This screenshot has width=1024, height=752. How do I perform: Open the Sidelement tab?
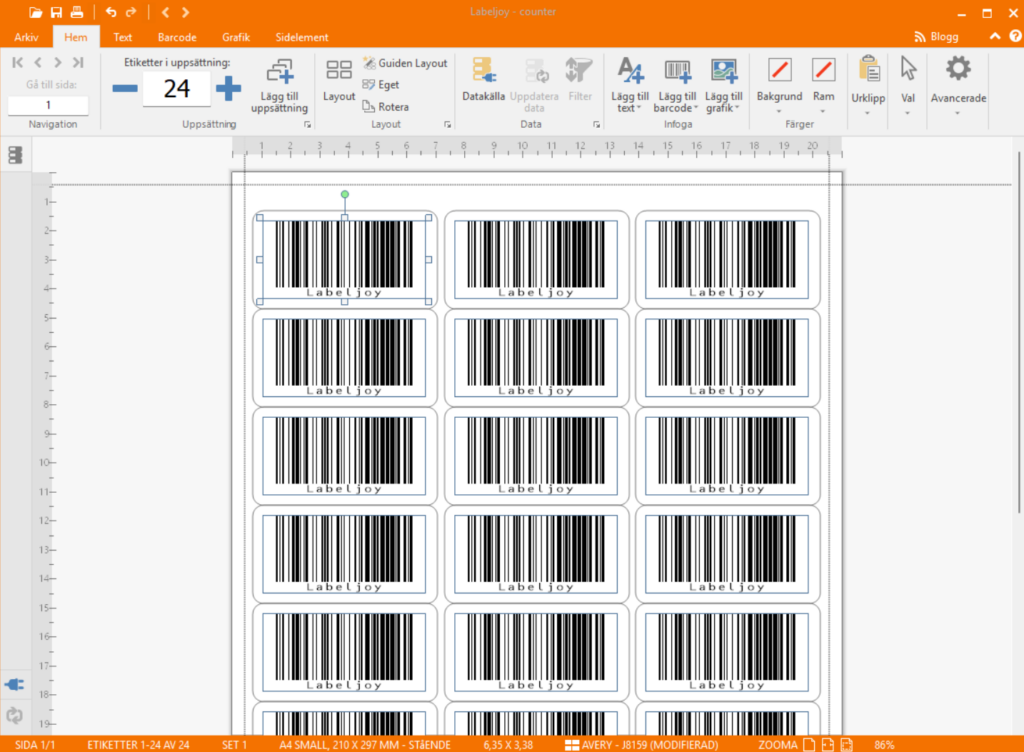click(301, 37)
